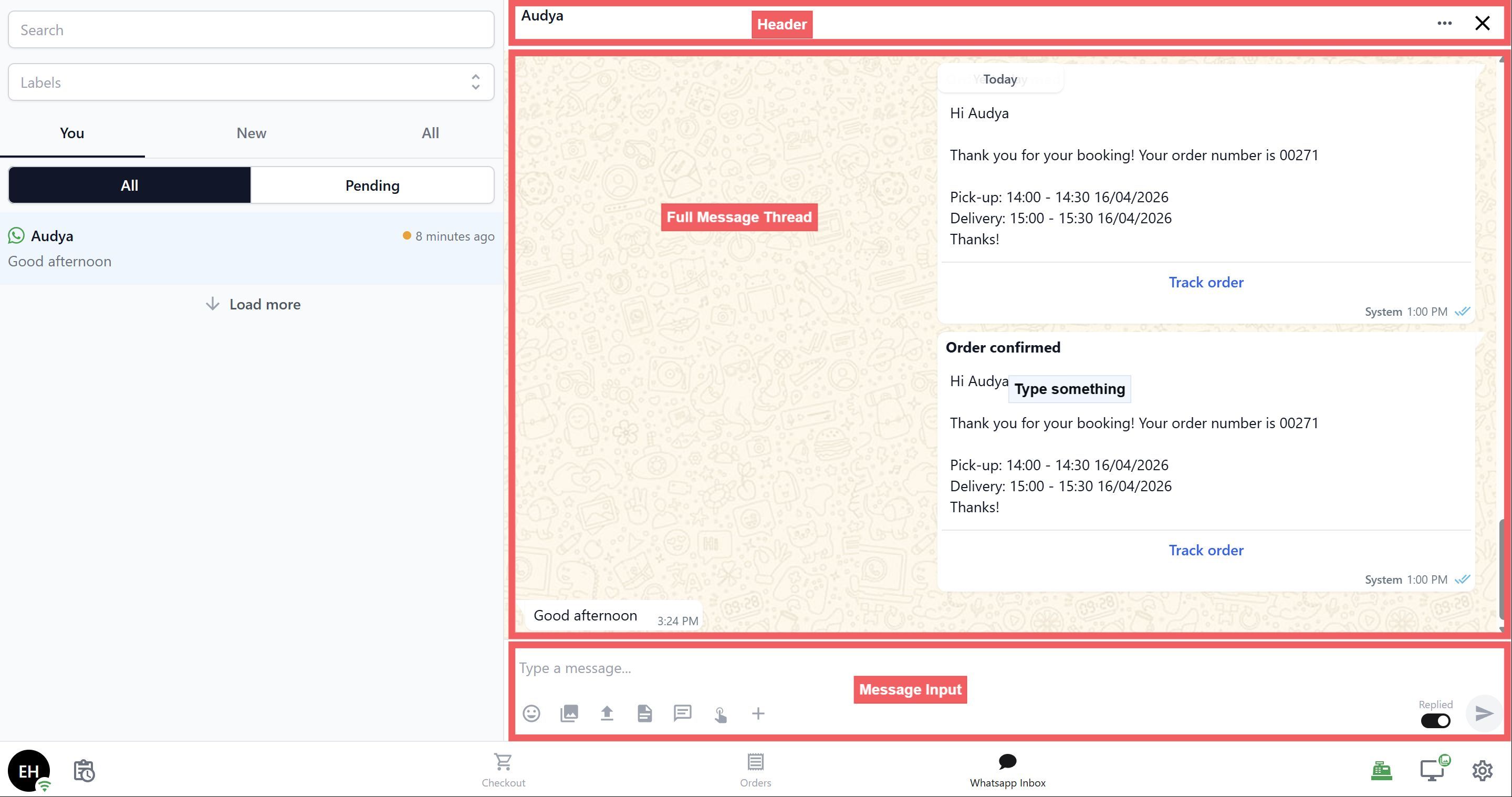1512x797 pixels.
Task: Open the emoji picker
Action: (x=531, y=713)
